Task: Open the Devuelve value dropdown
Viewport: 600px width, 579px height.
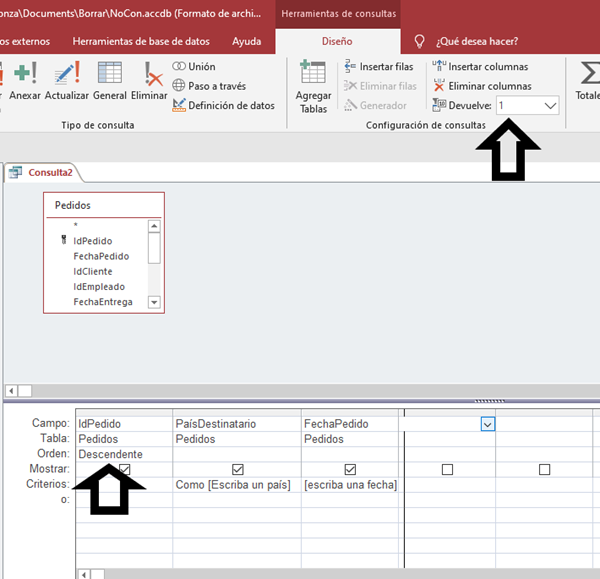Action: (x=549, y=105)
